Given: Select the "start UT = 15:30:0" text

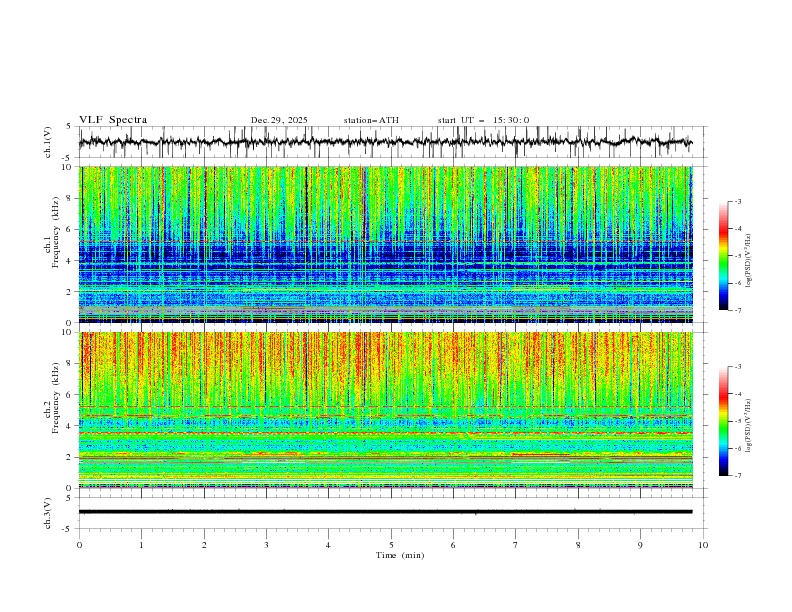Looking at the screenshot, I should [x=483, y=120].
